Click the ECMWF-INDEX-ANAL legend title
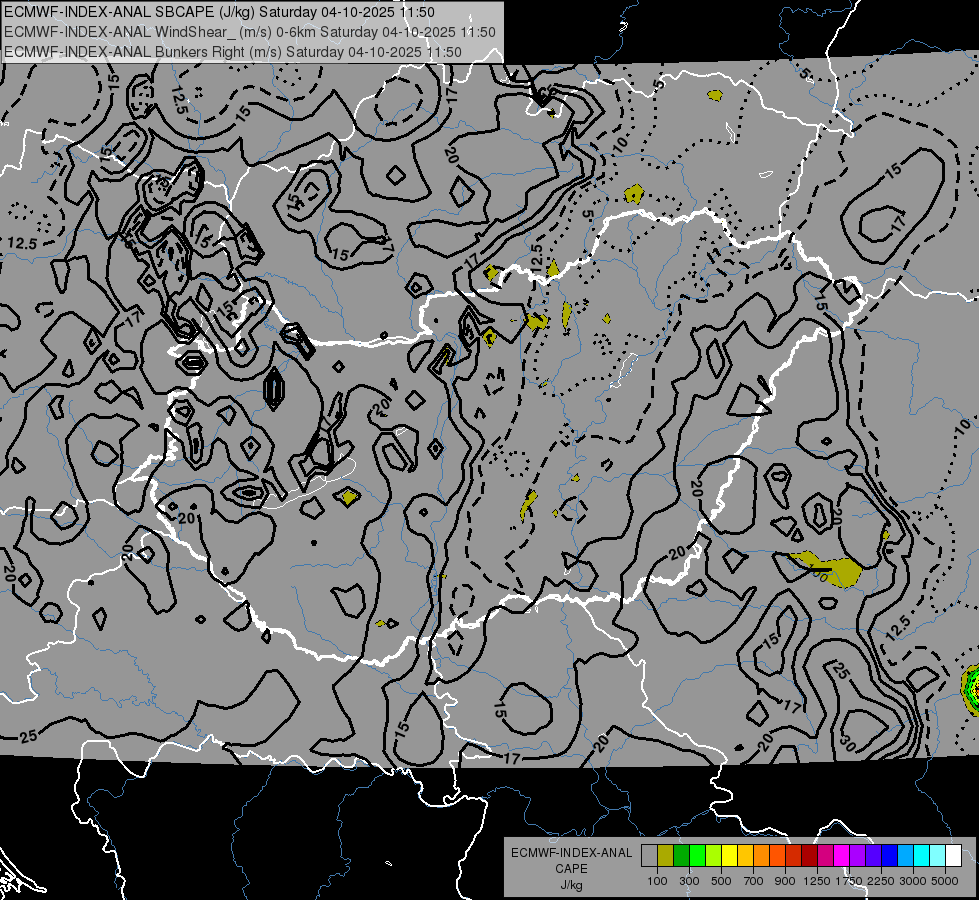 (571, 853)
